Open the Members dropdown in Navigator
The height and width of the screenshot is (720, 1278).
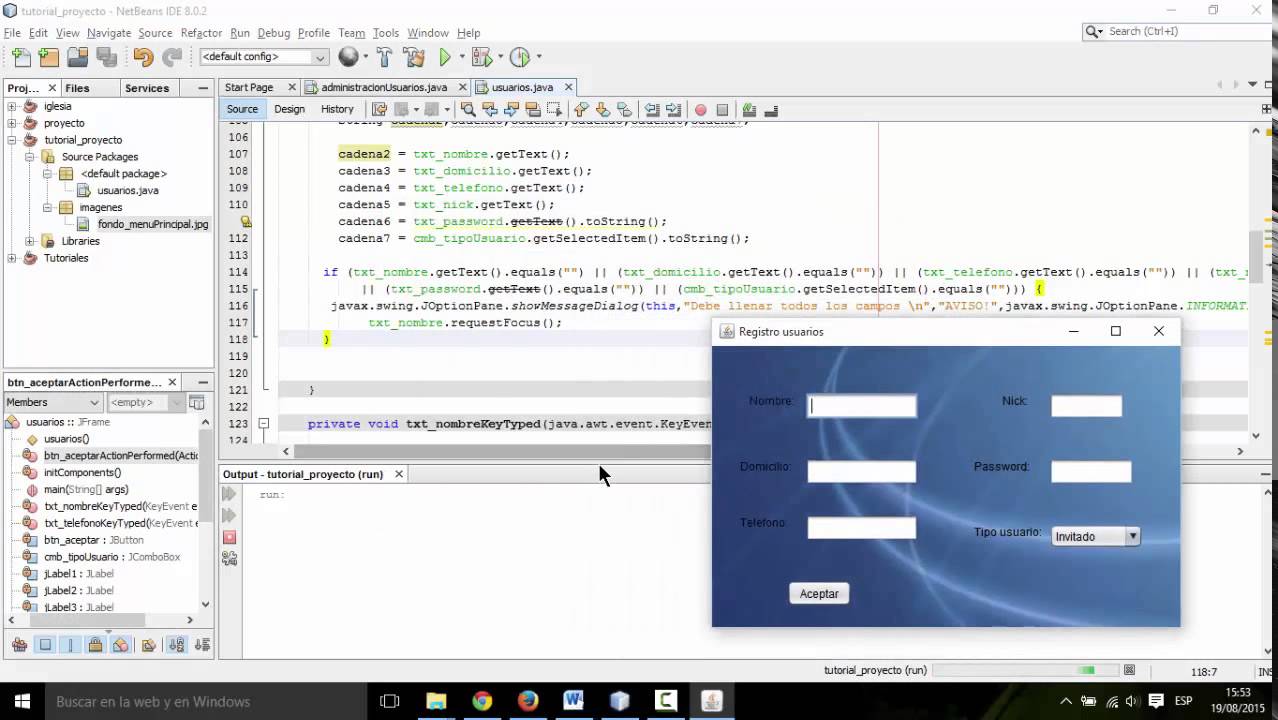point(53,402)
